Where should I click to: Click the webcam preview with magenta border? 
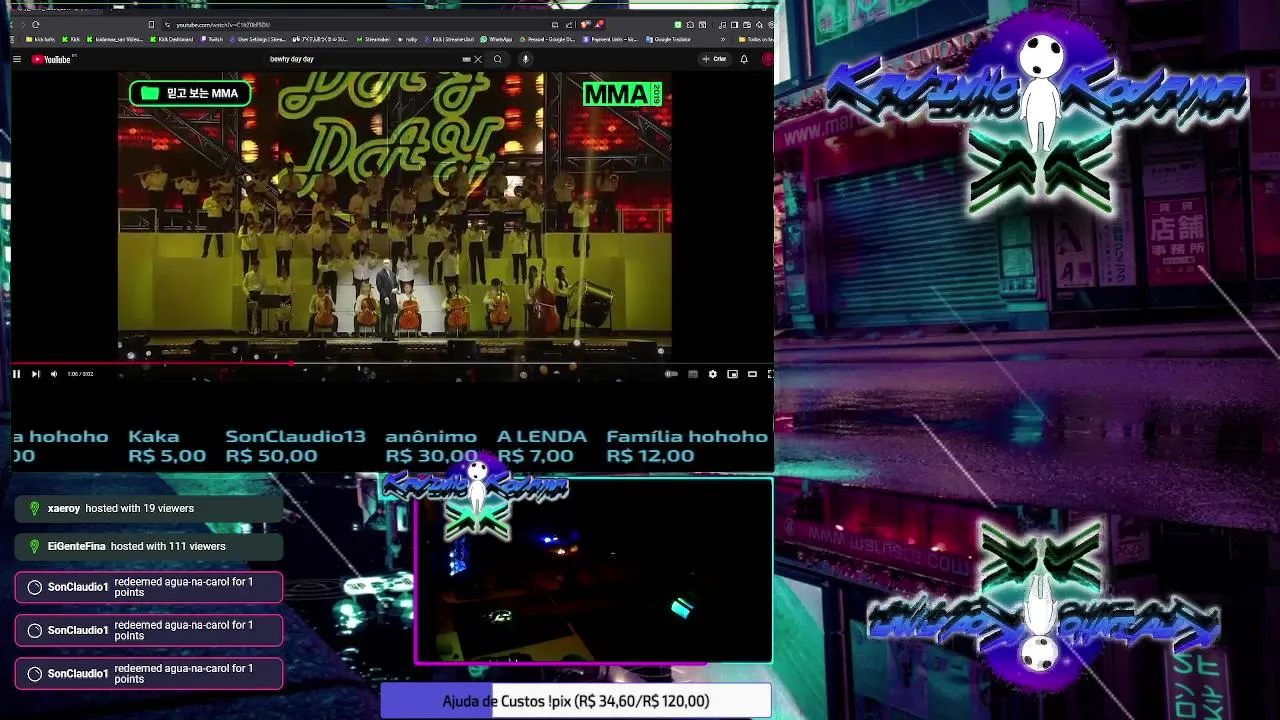coord(593,571)
